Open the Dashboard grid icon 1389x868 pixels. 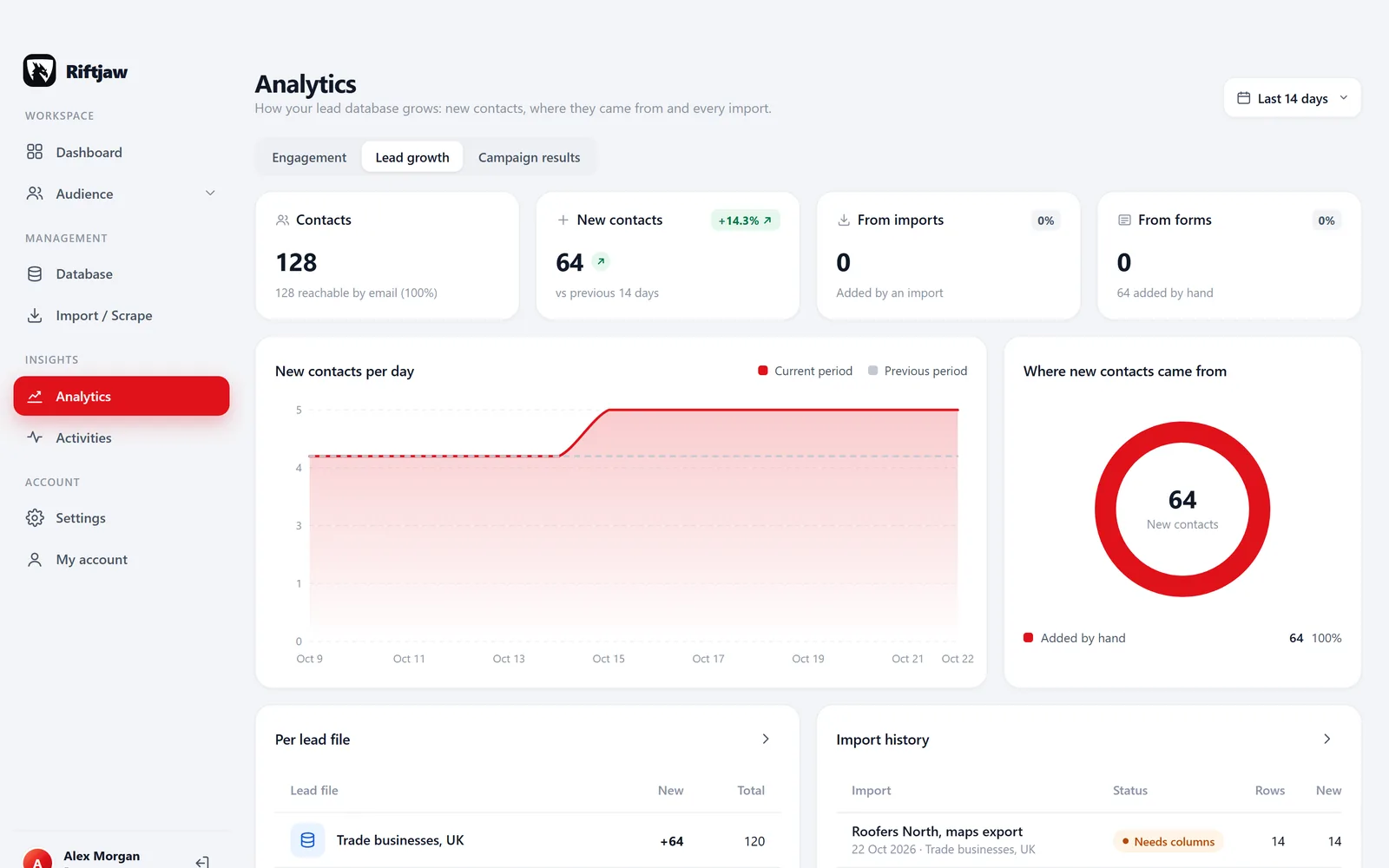click(x=35, y=152)
